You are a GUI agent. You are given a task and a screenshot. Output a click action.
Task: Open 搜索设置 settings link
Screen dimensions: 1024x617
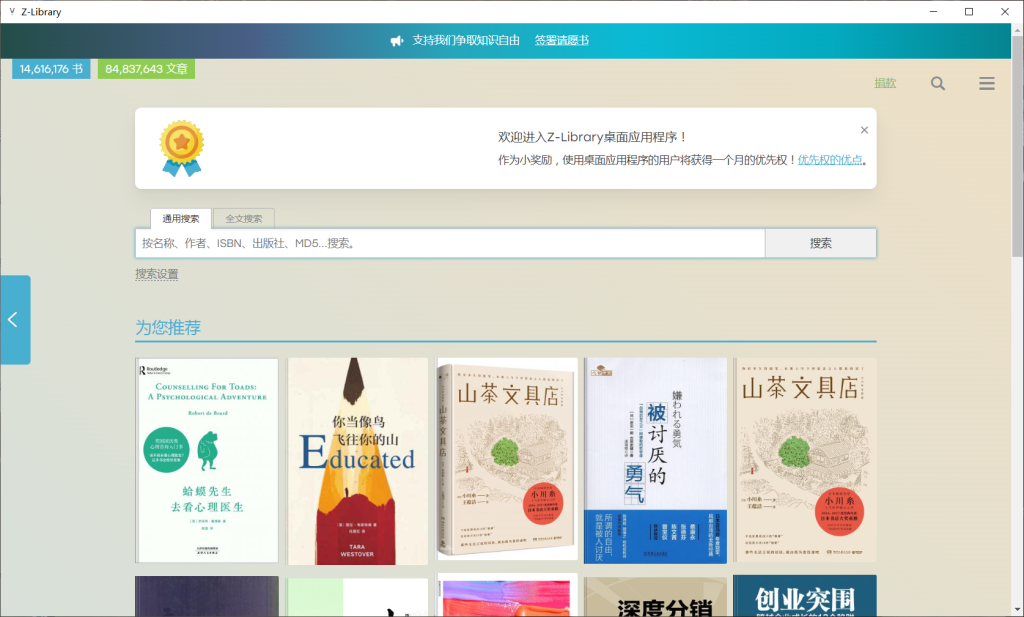click(x=156, y=272)
